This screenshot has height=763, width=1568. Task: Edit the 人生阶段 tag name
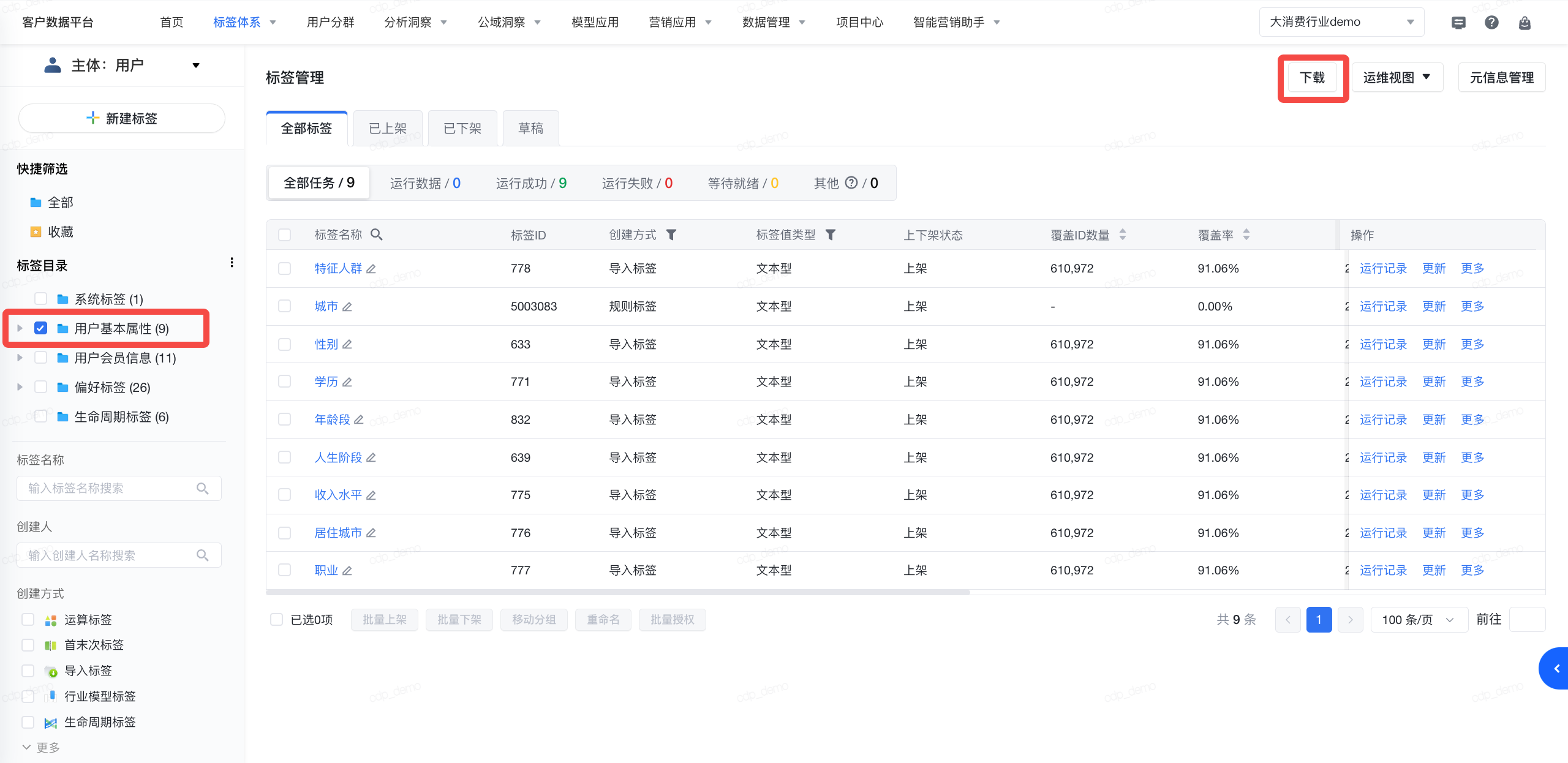(371, 458)
